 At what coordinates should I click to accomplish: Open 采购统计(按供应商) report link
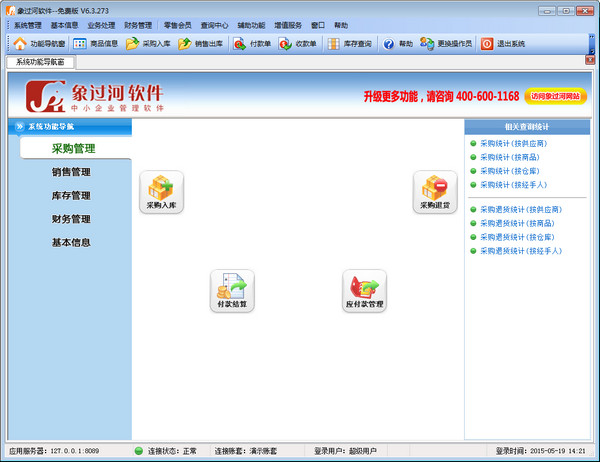coord(514,144)
